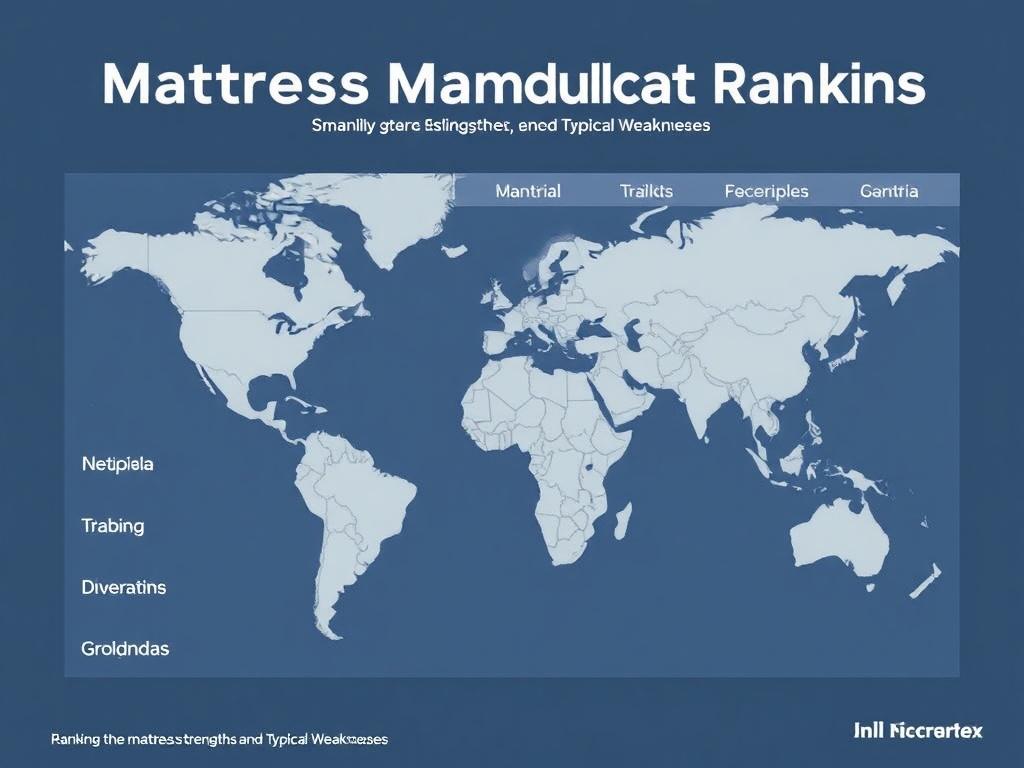Click New Zealand on the map
Viewport: 1024px width, 768px height.
tap(926, 581)
